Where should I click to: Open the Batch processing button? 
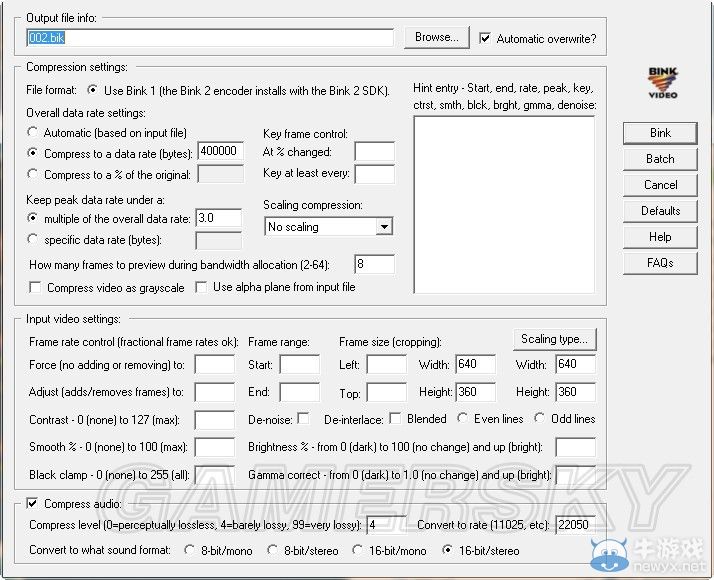click(x=660, y=159)
